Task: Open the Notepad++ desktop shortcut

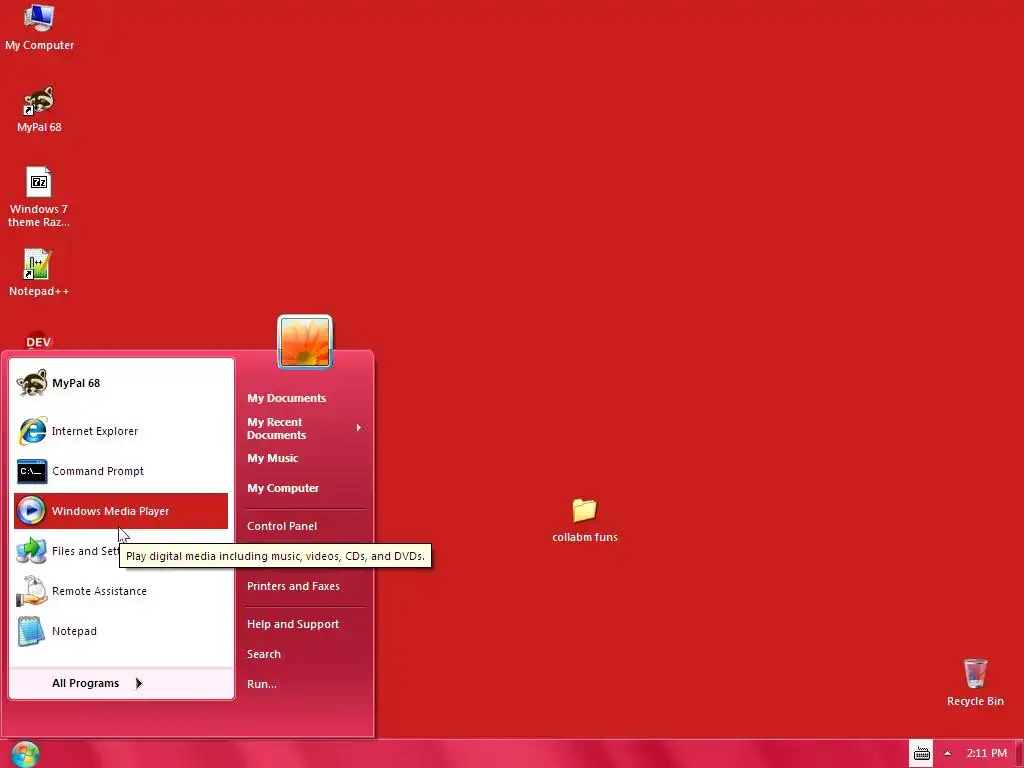Action: (39, 273)
